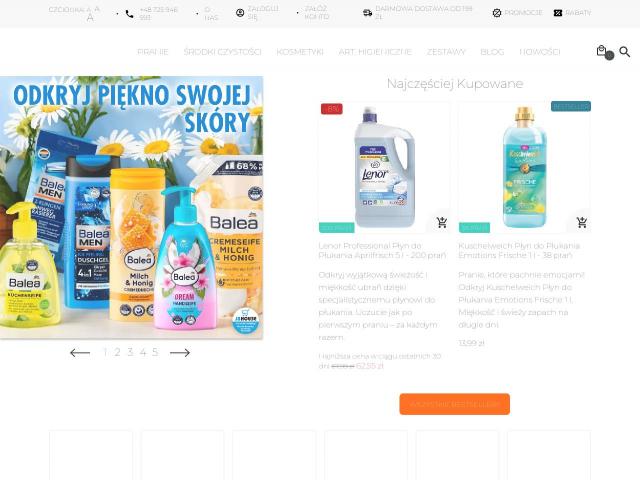Advance to next banner slide arrow

coord(180,353)
